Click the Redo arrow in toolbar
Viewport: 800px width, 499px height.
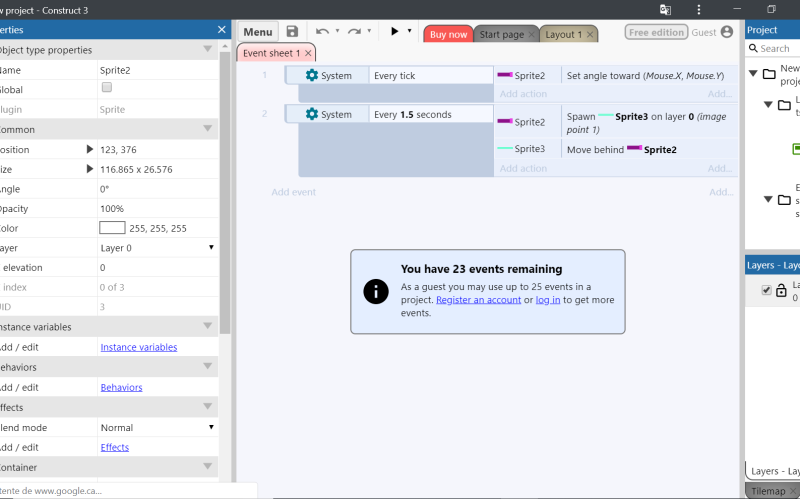coord(357,32)
